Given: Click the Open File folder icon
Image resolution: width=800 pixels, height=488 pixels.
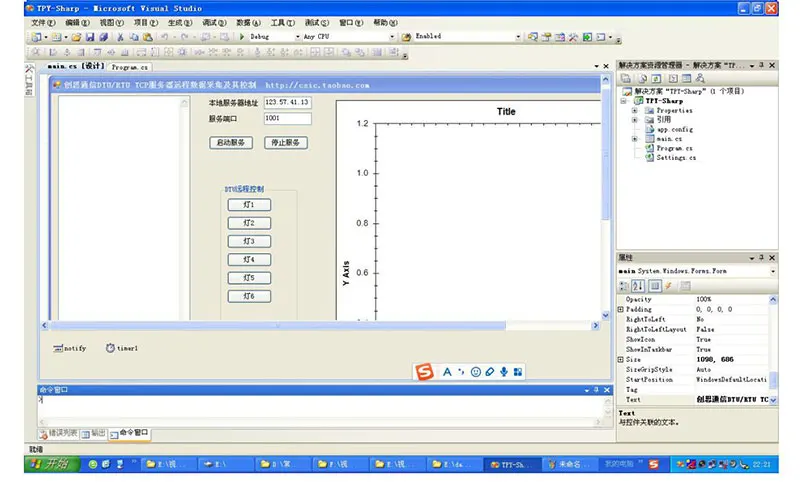Looking at the screenshot, I should click(x=76, y=37).
